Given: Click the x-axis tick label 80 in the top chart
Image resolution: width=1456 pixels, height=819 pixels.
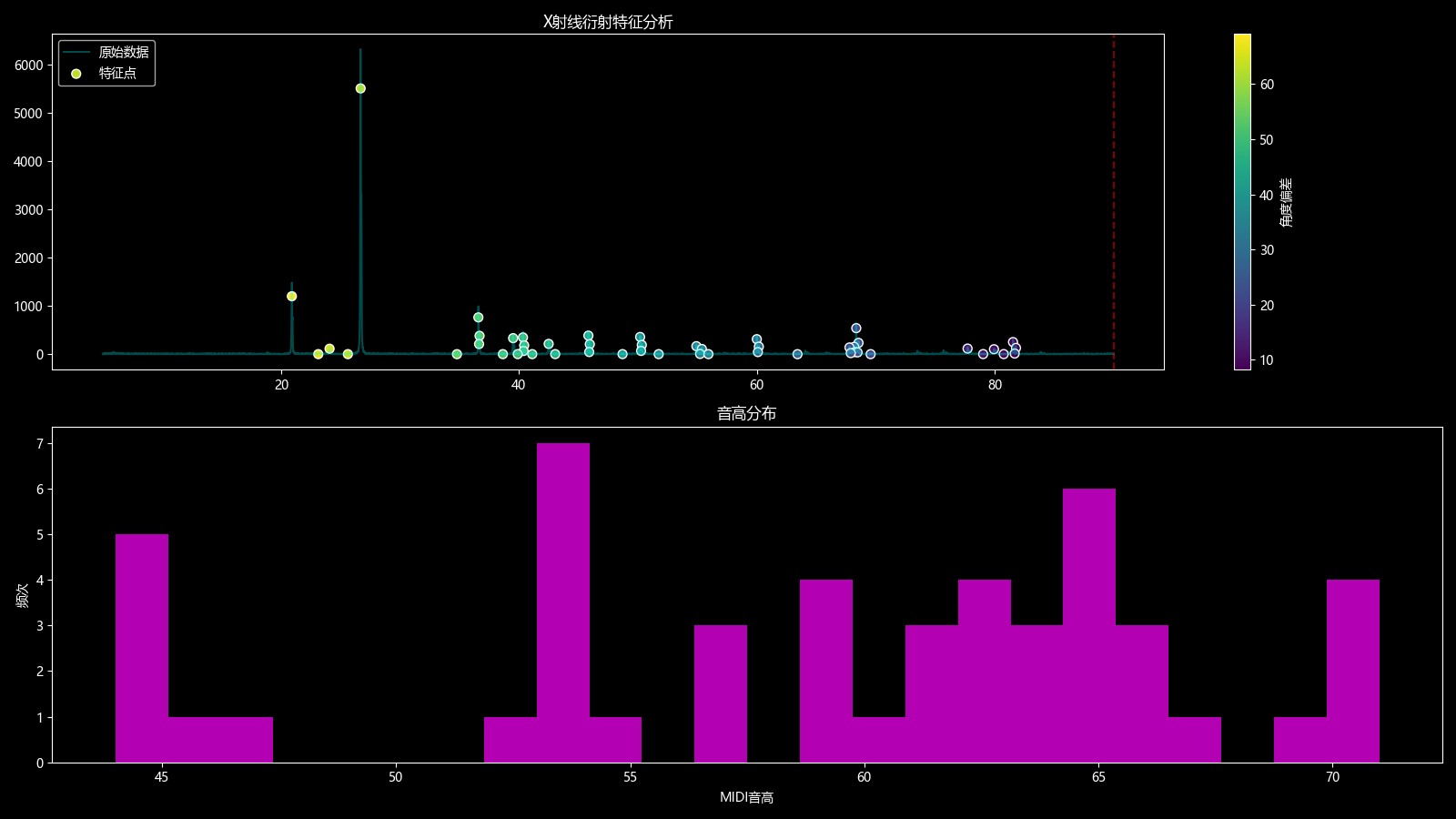Looking at the screenshot, I should (995, 385).
